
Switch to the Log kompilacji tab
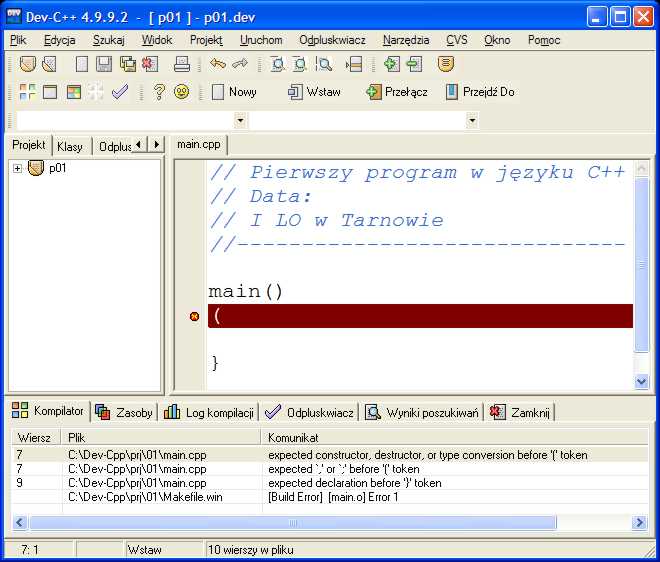209,412
